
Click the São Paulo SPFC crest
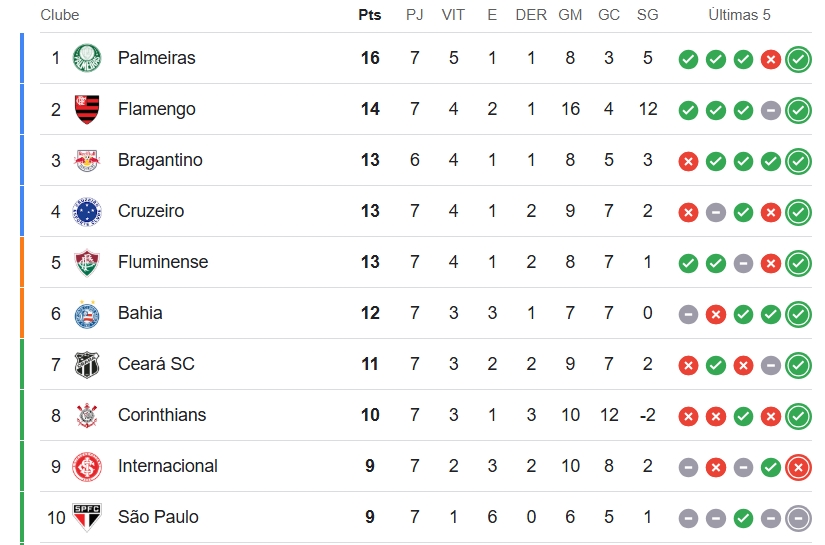[87, 518]
